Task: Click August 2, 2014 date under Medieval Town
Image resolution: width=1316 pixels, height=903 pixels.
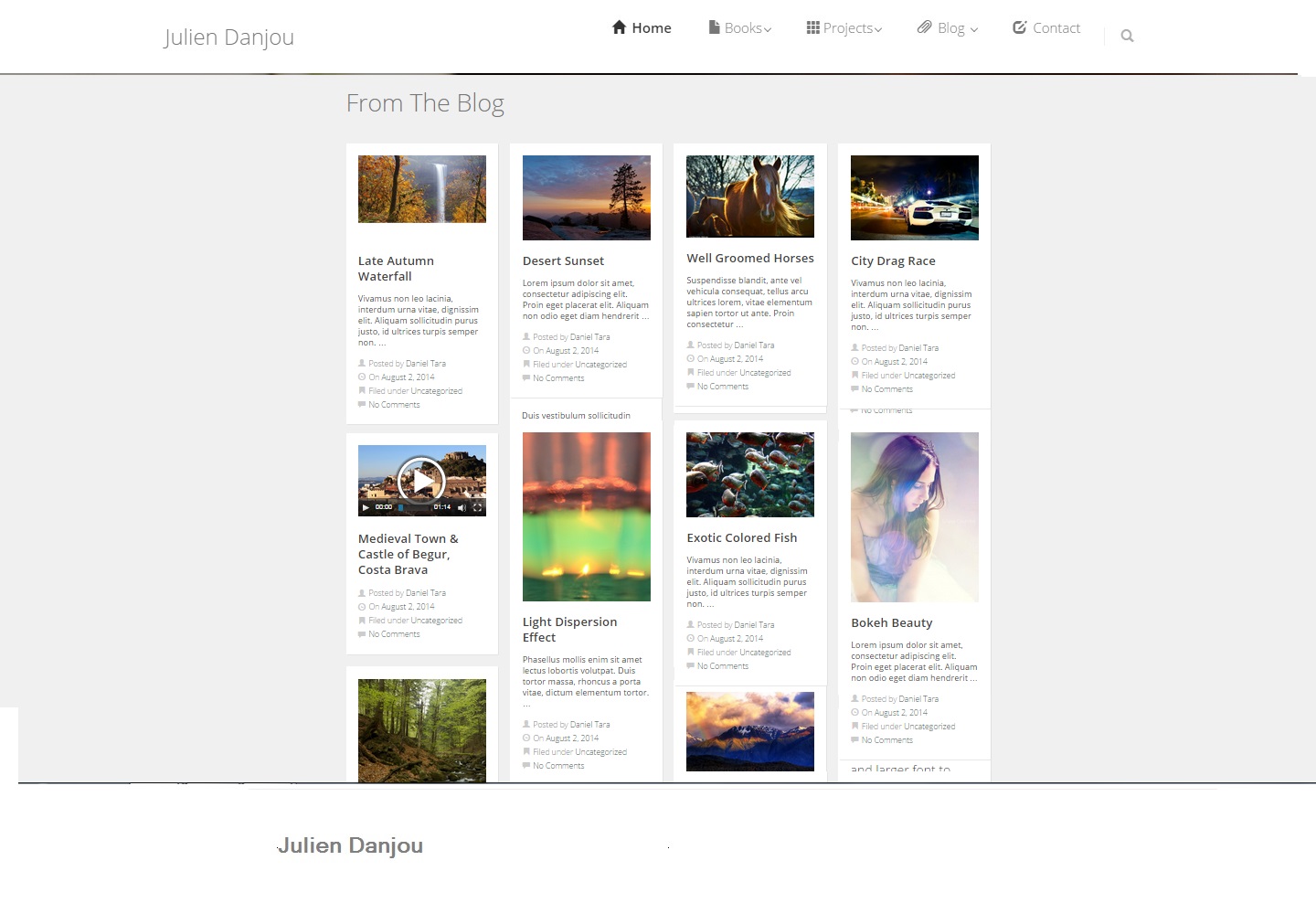Action: (408, 607)
